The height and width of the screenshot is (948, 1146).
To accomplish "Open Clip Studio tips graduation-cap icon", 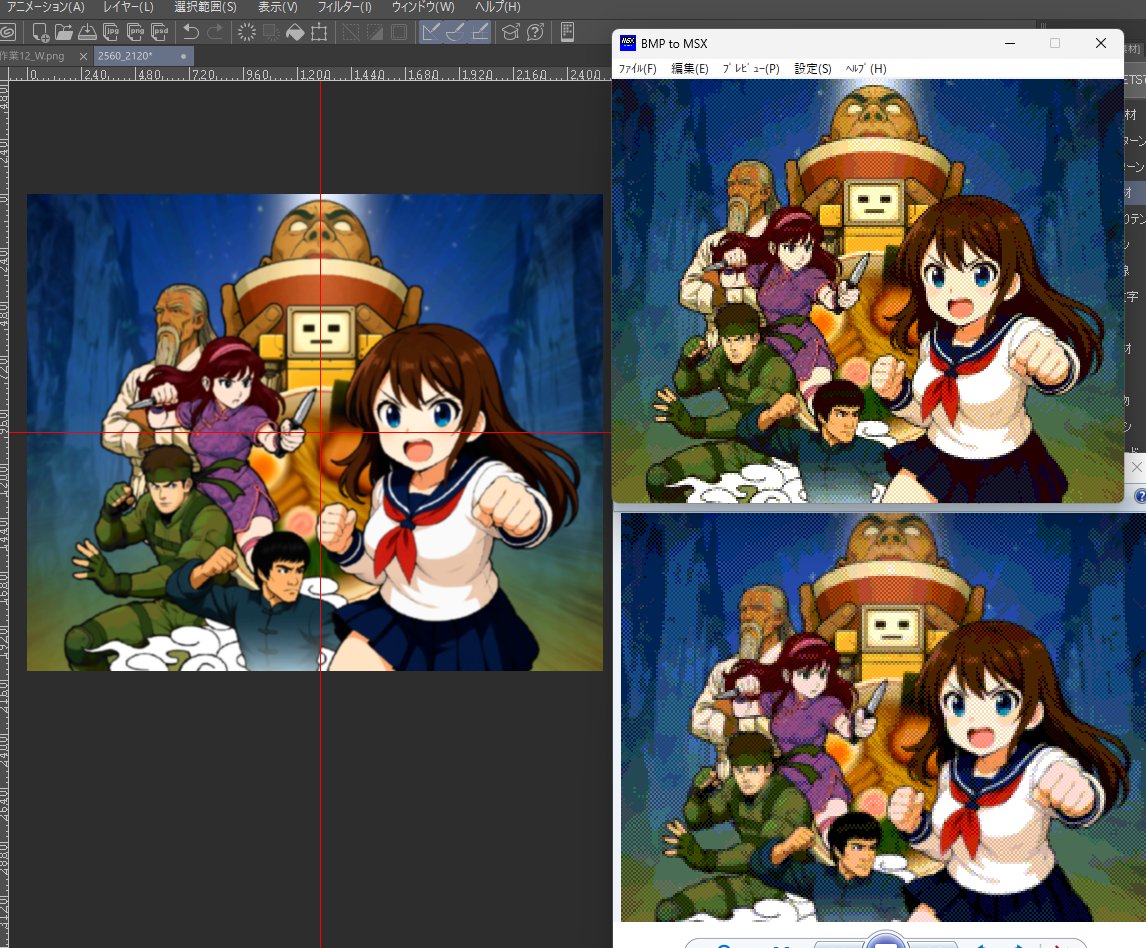I will click(x=511, y=32).
